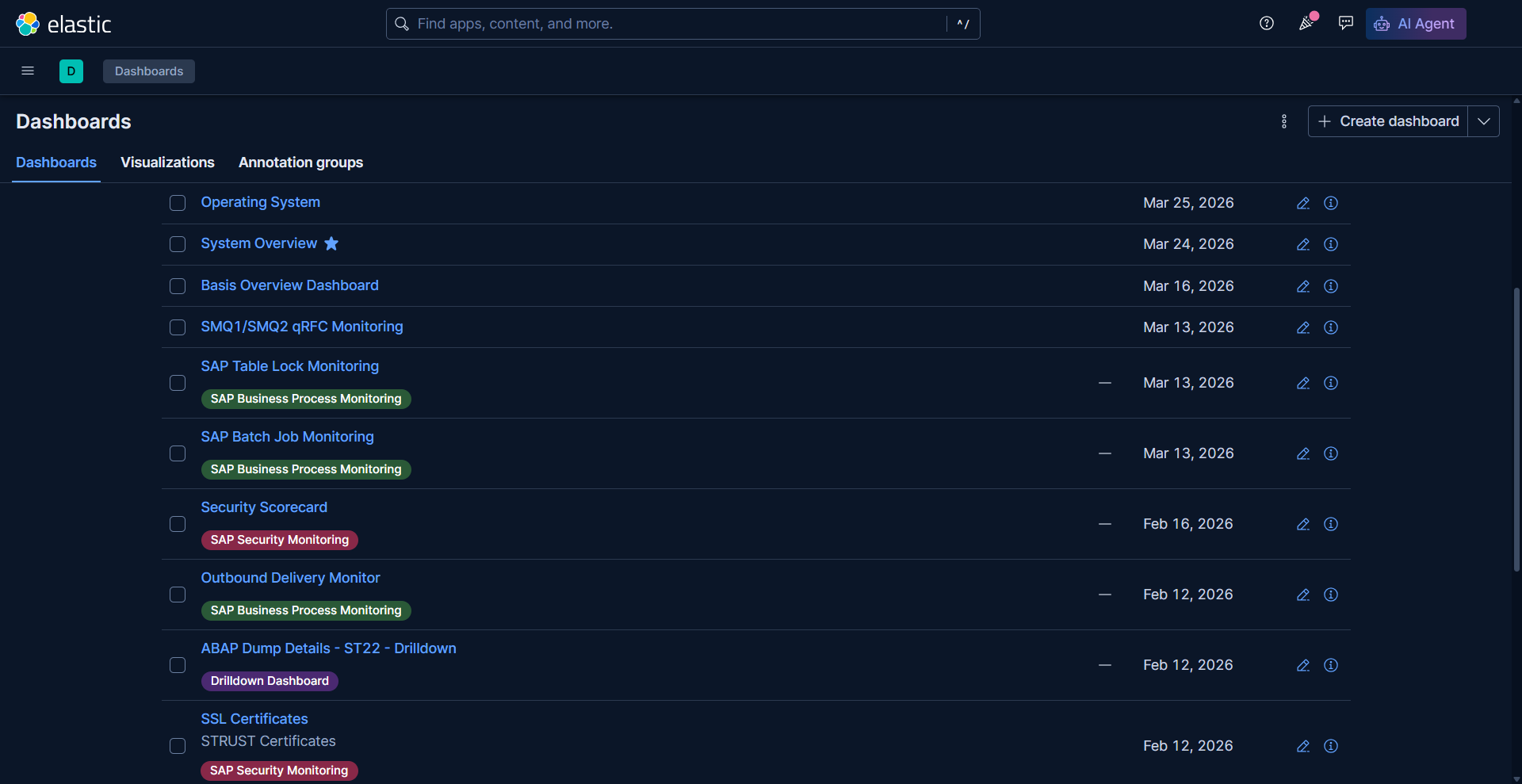1522x784 pixels.
Task: Select the Basis Overview Dashboard checkbox
Action: (x=178, y=286)
